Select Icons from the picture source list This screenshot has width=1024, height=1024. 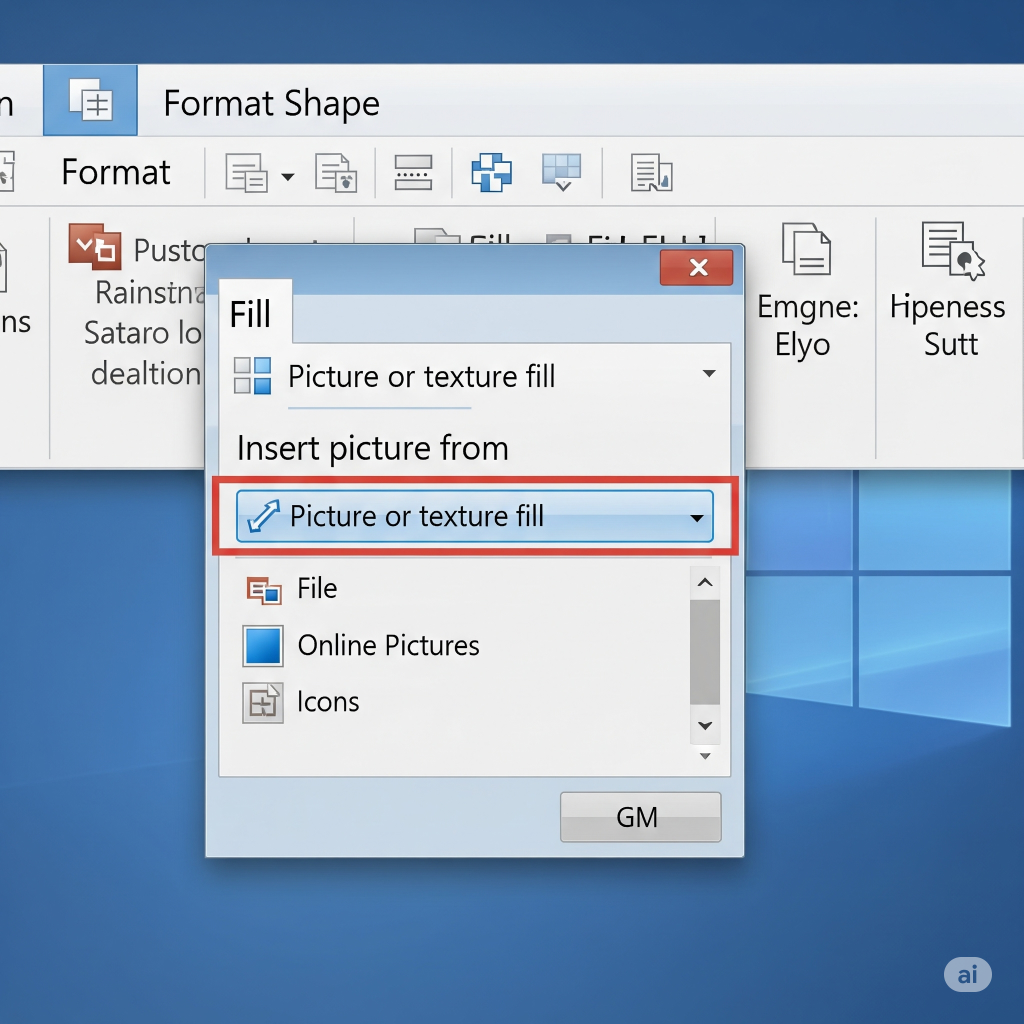pos(328,702)
